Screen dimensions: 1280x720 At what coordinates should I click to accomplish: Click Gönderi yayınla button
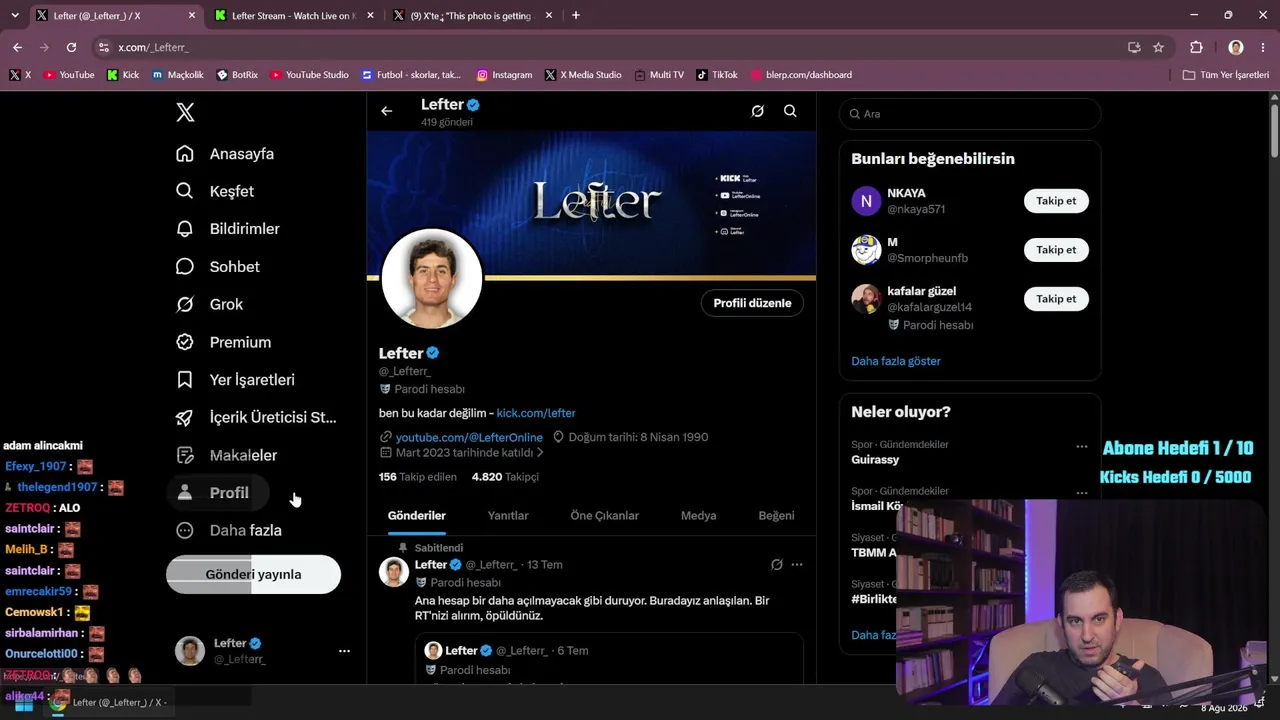(253, 574)
